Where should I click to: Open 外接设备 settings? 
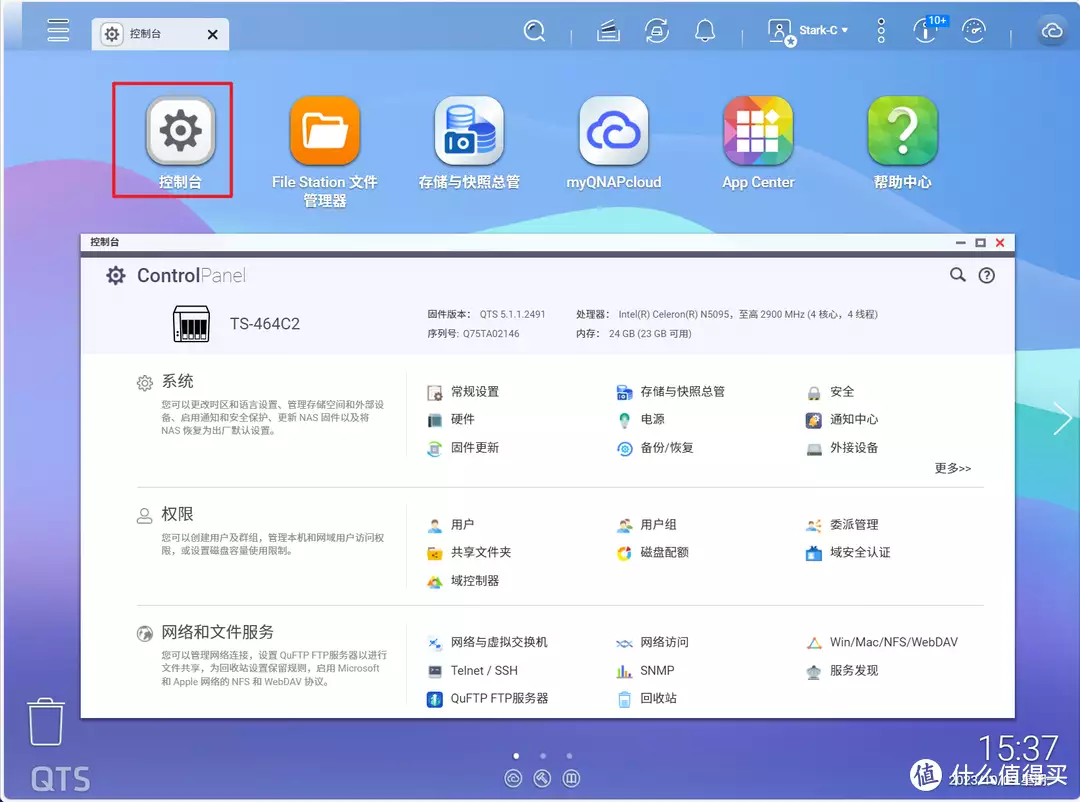842,448
